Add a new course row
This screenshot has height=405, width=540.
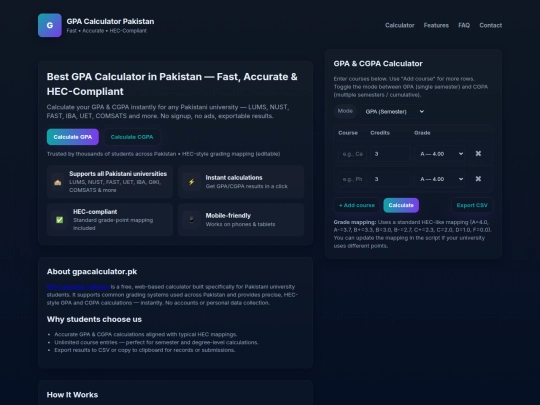pyautogui.click(x=357, y=205)
